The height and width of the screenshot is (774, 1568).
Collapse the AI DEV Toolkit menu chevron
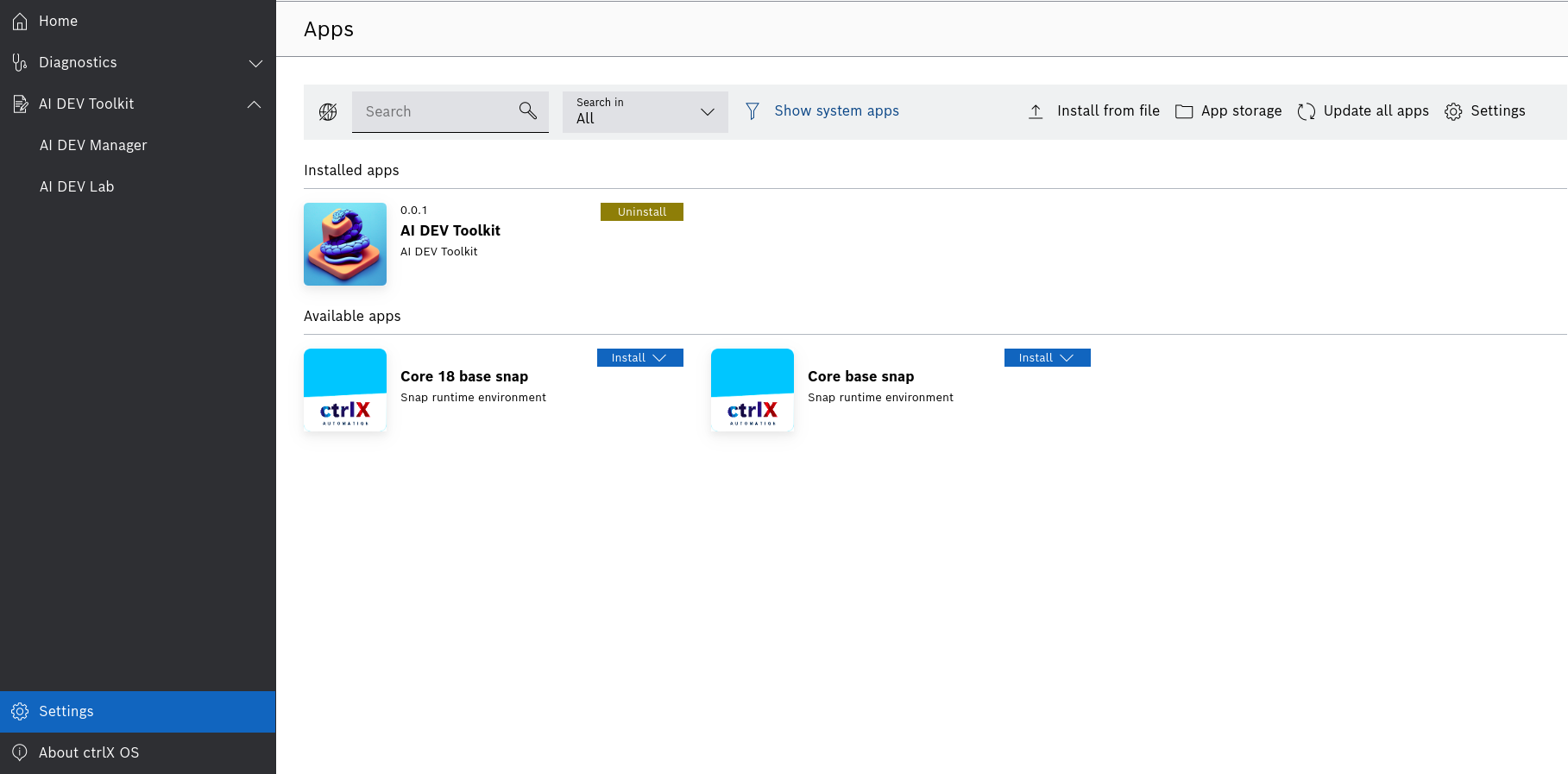coord(255,104)
